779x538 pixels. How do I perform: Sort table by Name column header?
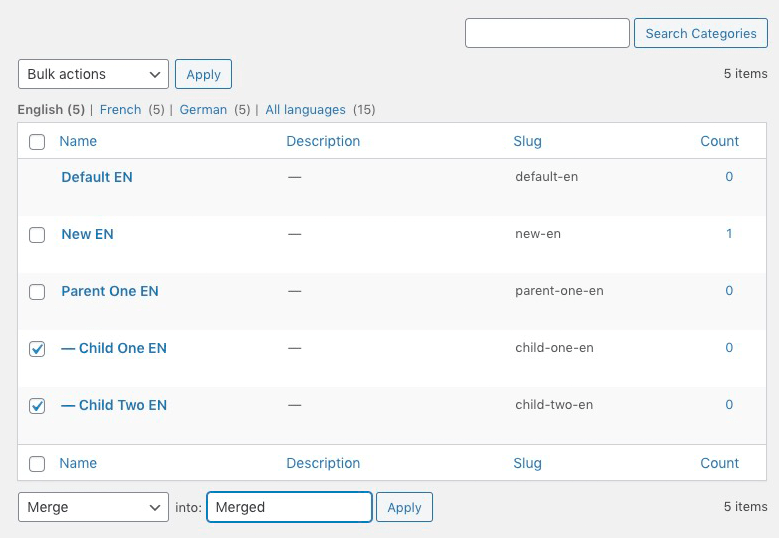(78, 141)
